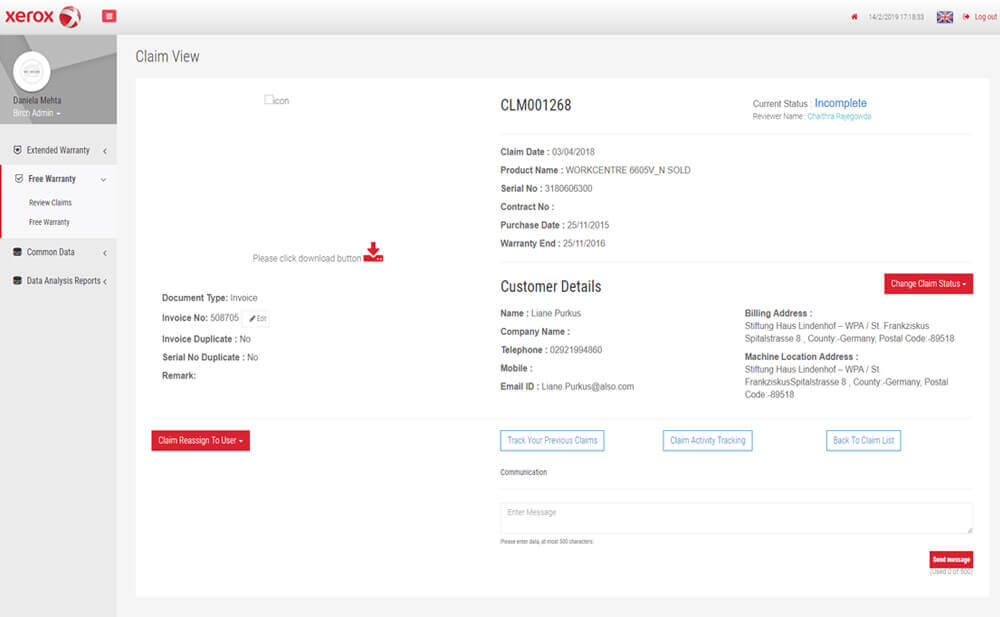Click the Incomplete status text

840,103
